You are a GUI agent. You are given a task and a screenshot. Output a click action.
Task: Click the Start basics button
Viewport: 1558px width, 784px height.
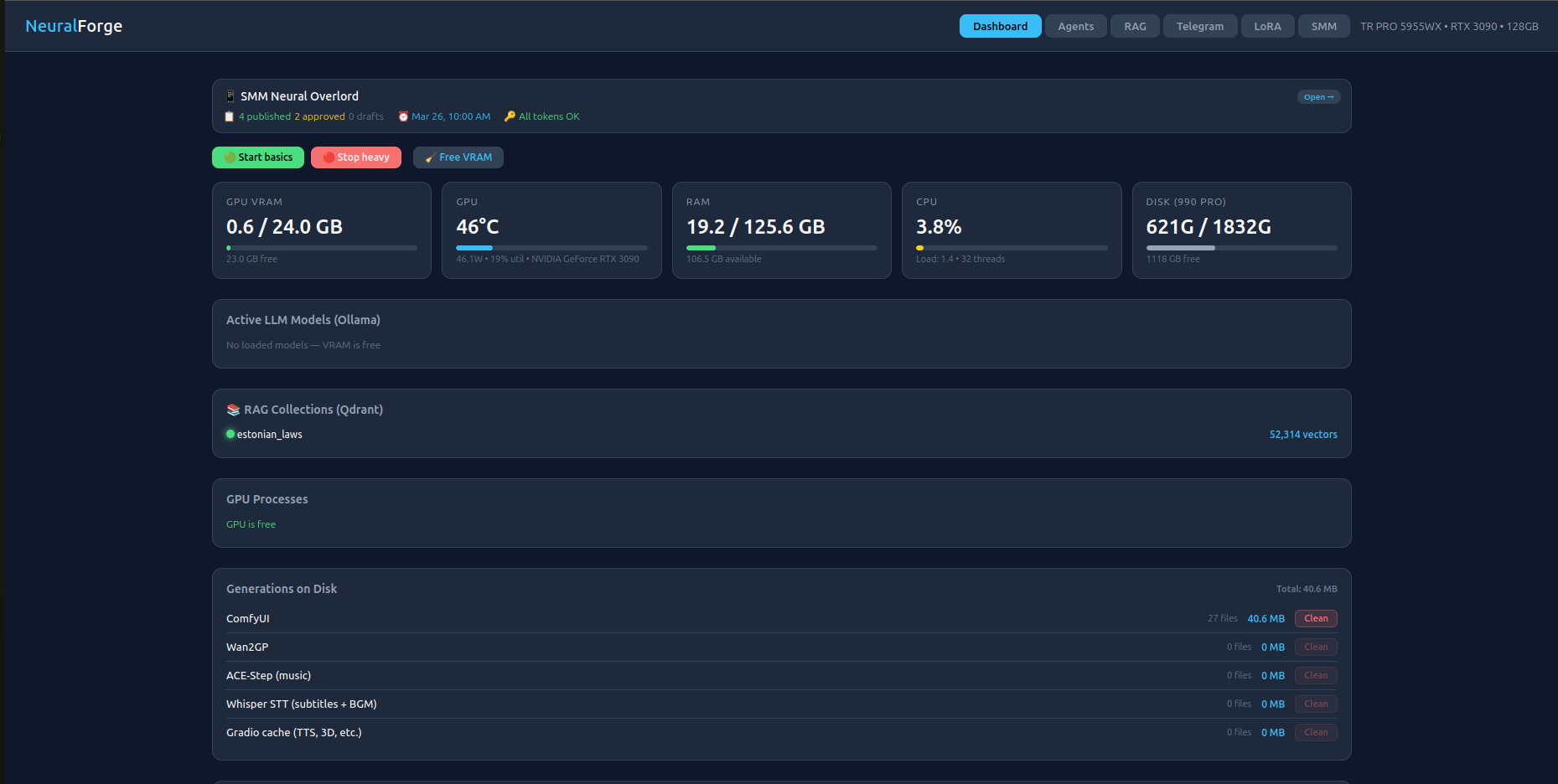tap(258, 157)
